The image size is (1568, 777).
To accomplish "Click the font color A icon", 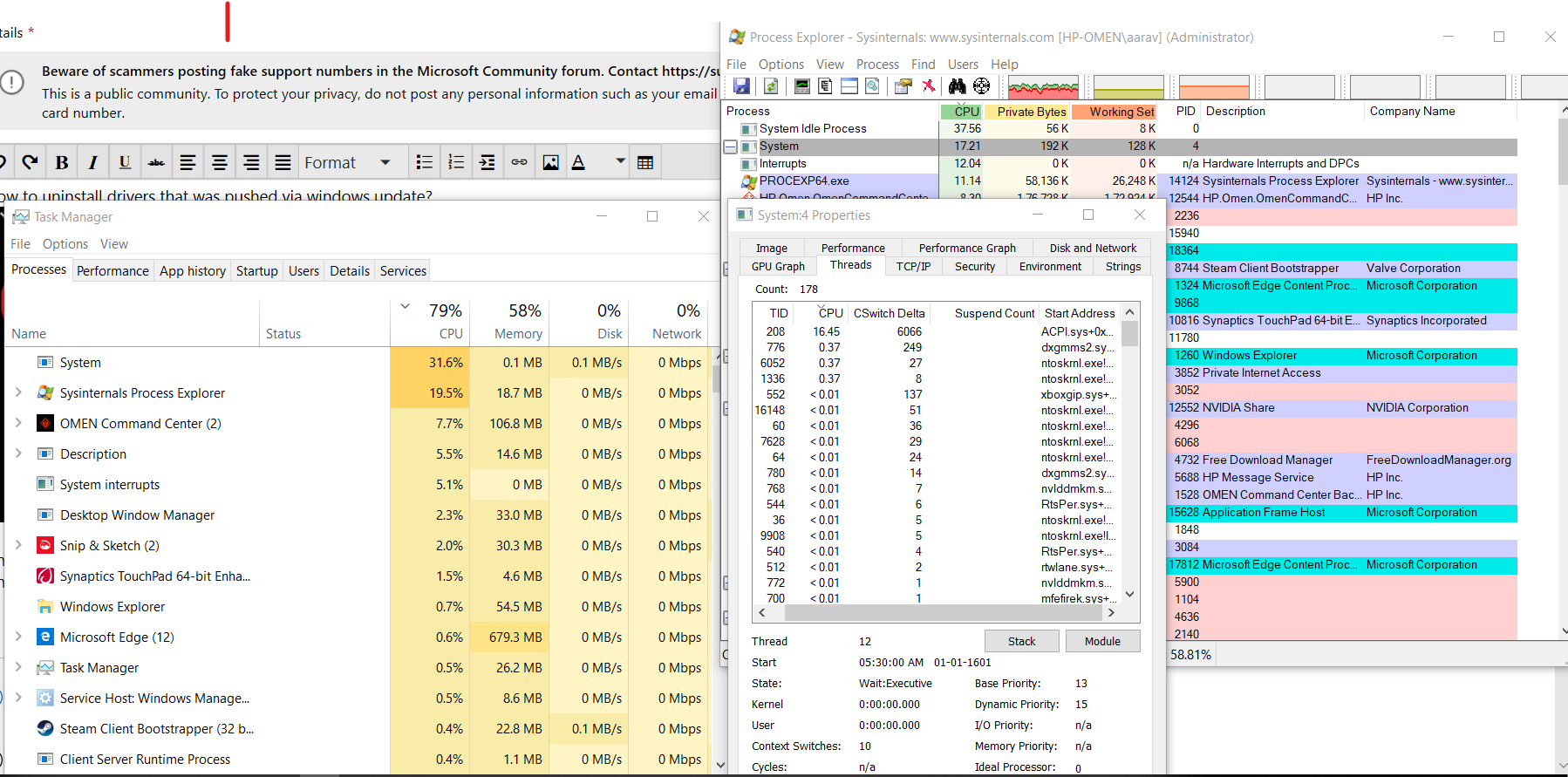I will [x=578, y=162].
